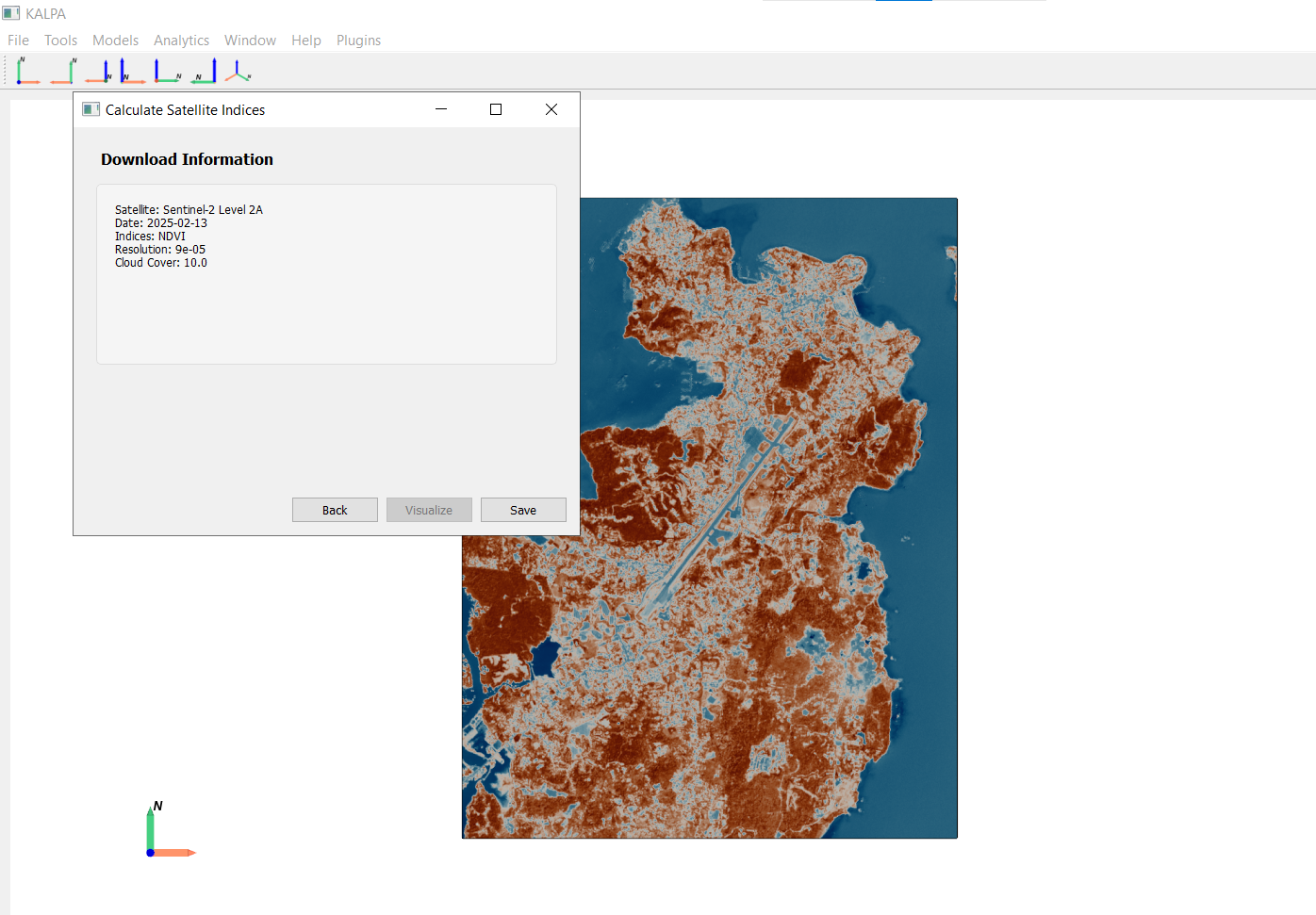
Task: Click view icon with blue up arrow and orange right arrow
Action: 132,71
